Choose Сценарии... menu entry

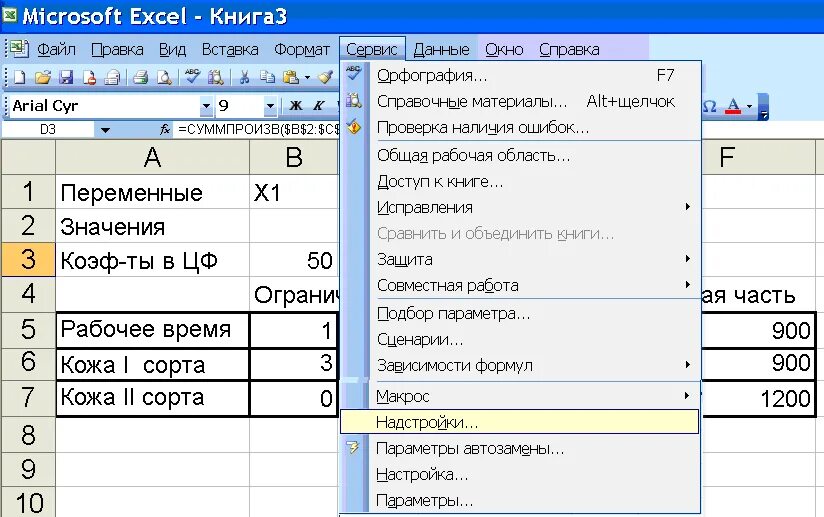click(x=520, y=340)
